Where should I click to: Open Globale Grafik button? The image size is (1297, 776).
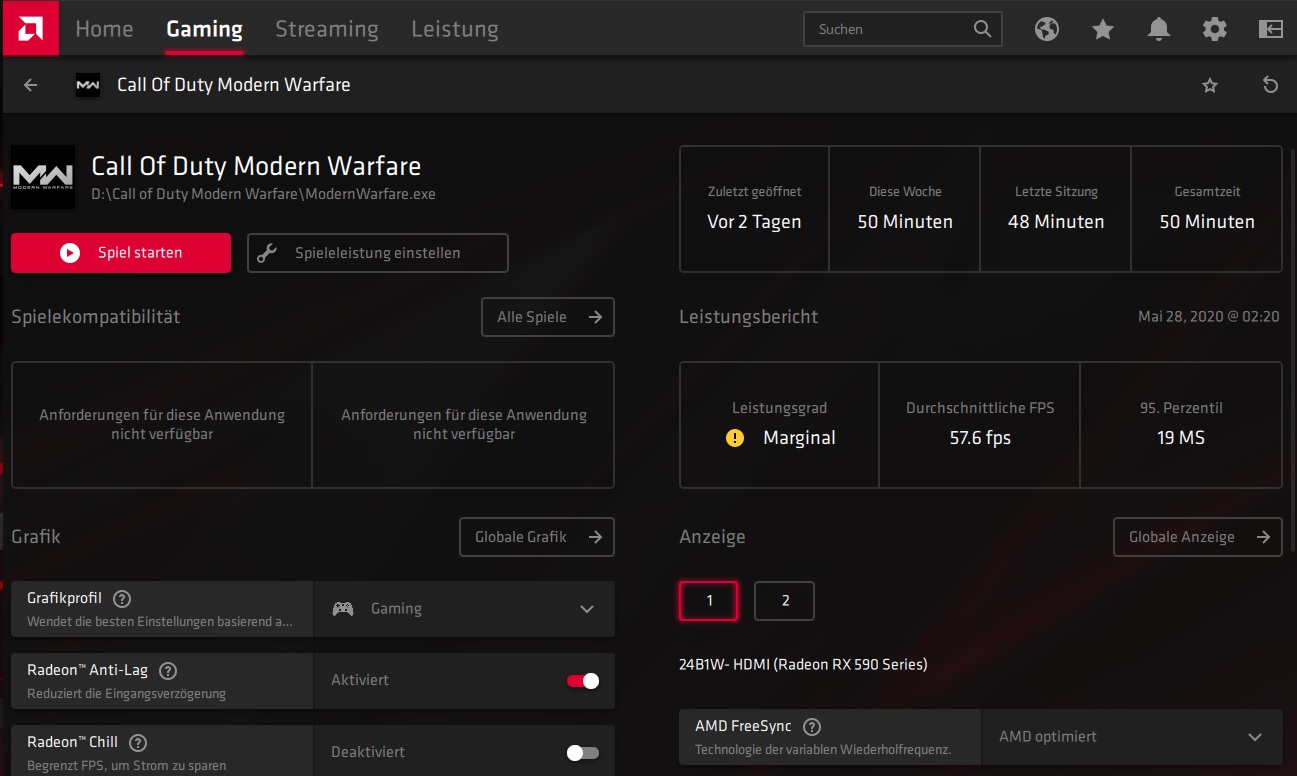click(x=537, y=537)
